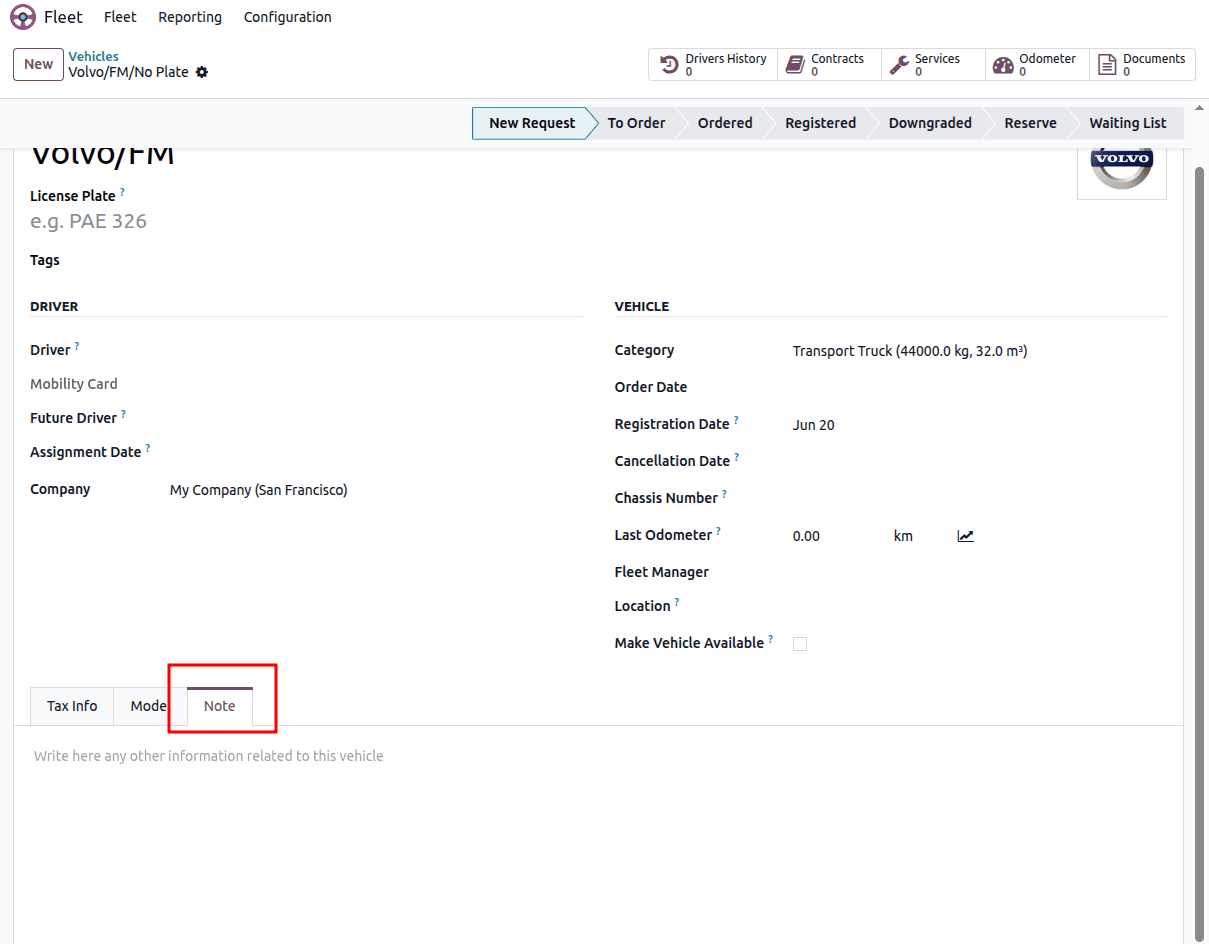Show help tooltip next to Make Vehicle Available
The height and width of the screenshot is (944, 1209).
770,638
